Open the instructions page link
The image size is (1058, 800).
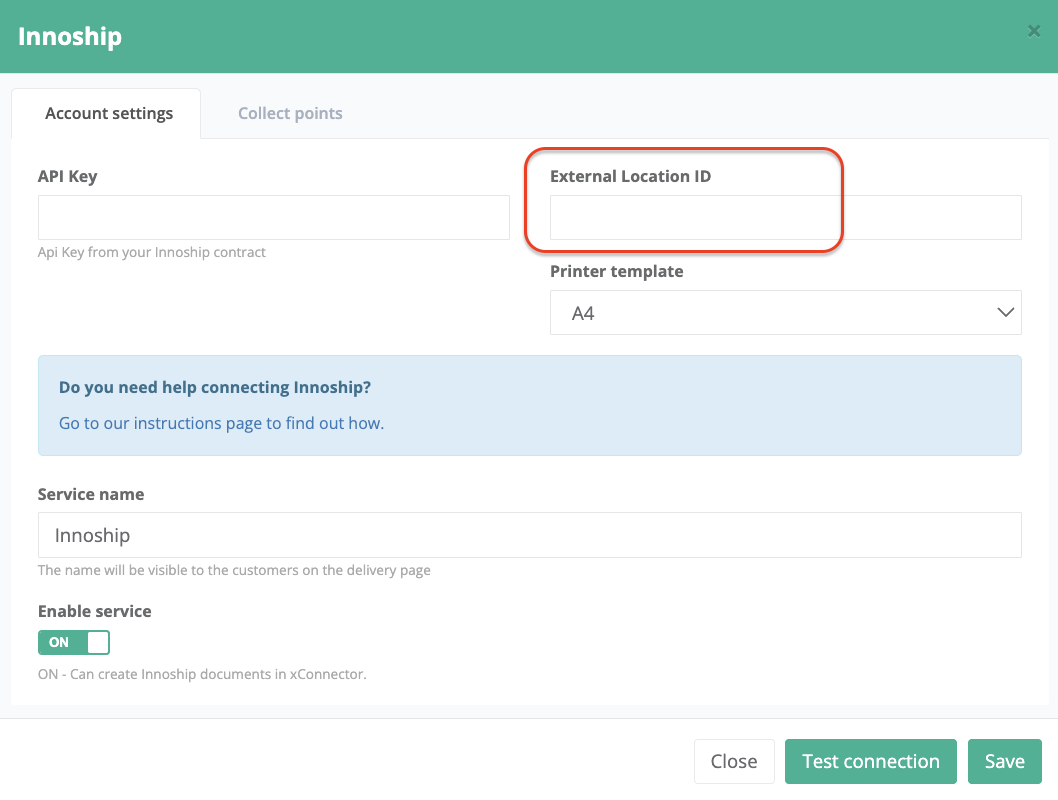click(x=221, y=424)
